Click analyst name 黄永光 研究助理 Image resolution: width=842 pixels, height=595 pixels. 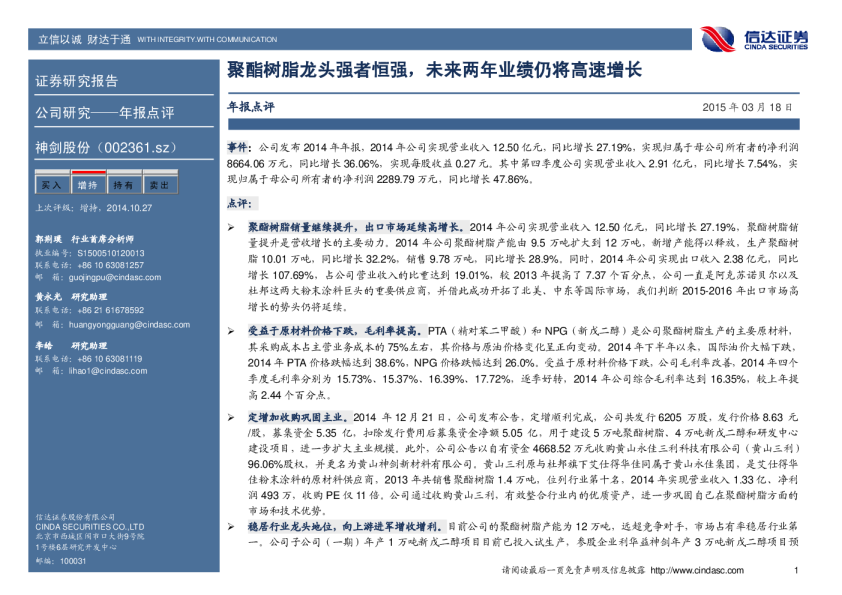(71, 296)
